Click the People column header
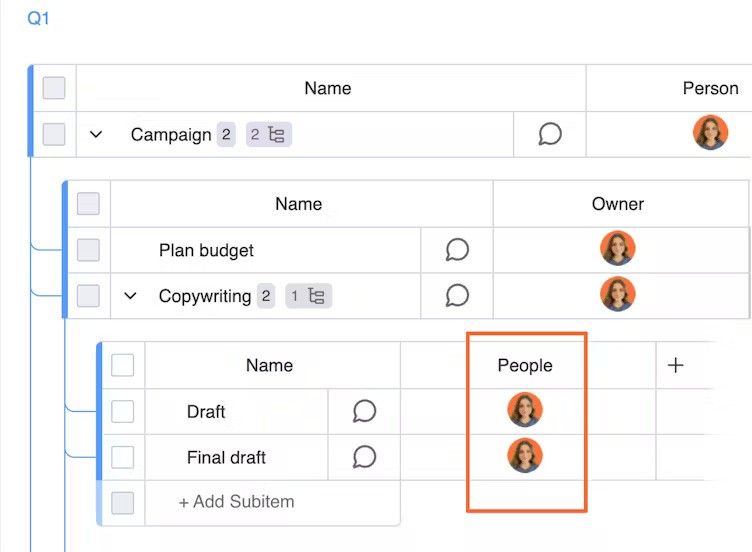Screen dimensions: 752x552 (525, 365)
